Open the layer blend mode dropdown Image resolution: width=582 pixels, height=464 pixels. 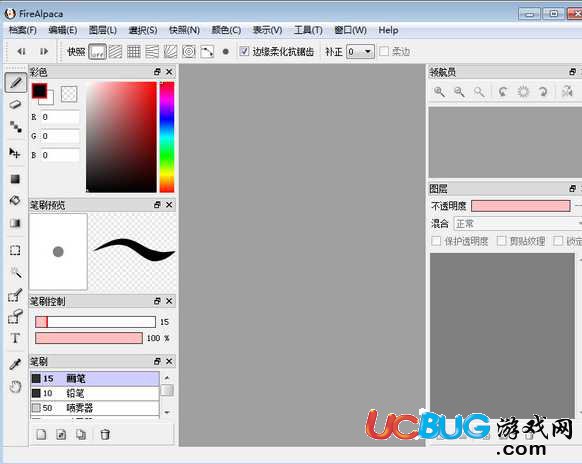(x=518, y=224)
